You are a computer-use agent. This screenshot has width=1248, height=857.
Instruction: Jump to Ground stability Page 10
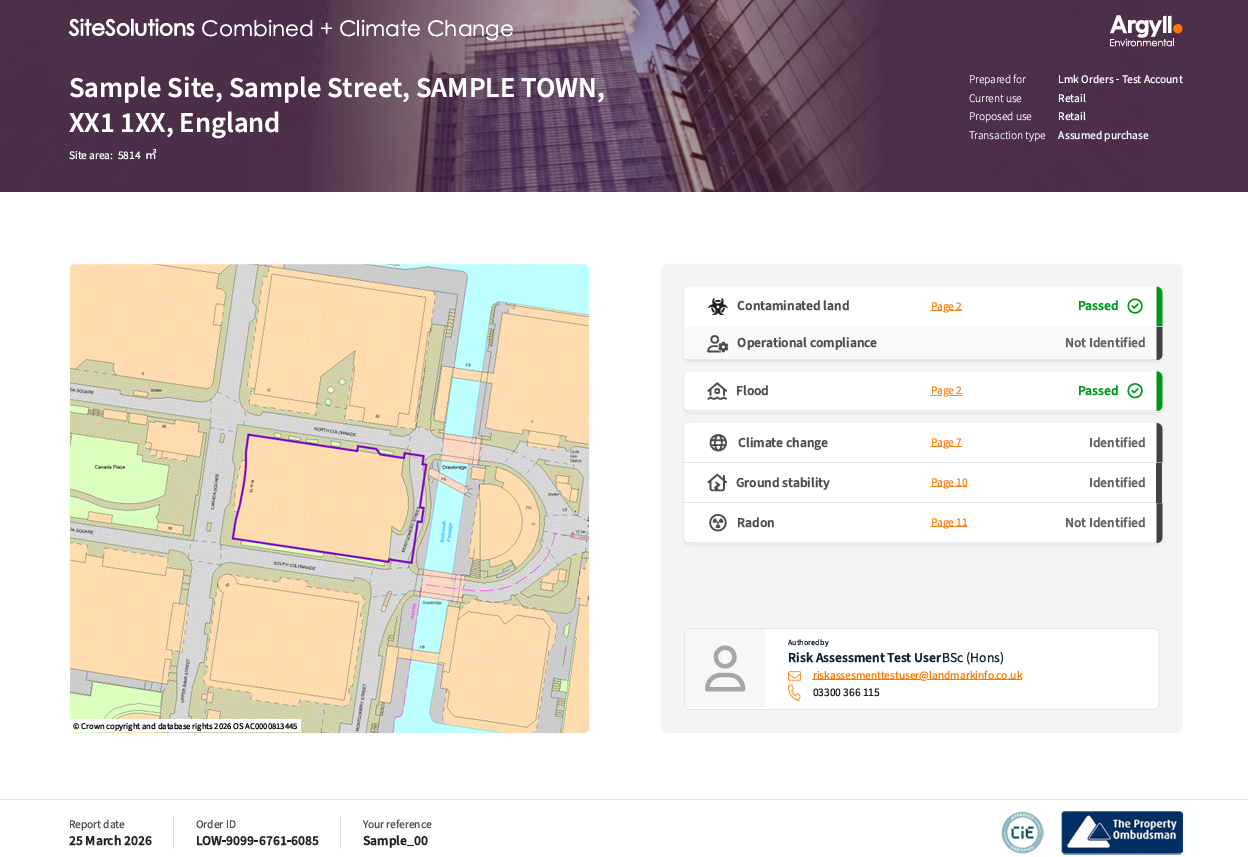(x=948, y=483)
